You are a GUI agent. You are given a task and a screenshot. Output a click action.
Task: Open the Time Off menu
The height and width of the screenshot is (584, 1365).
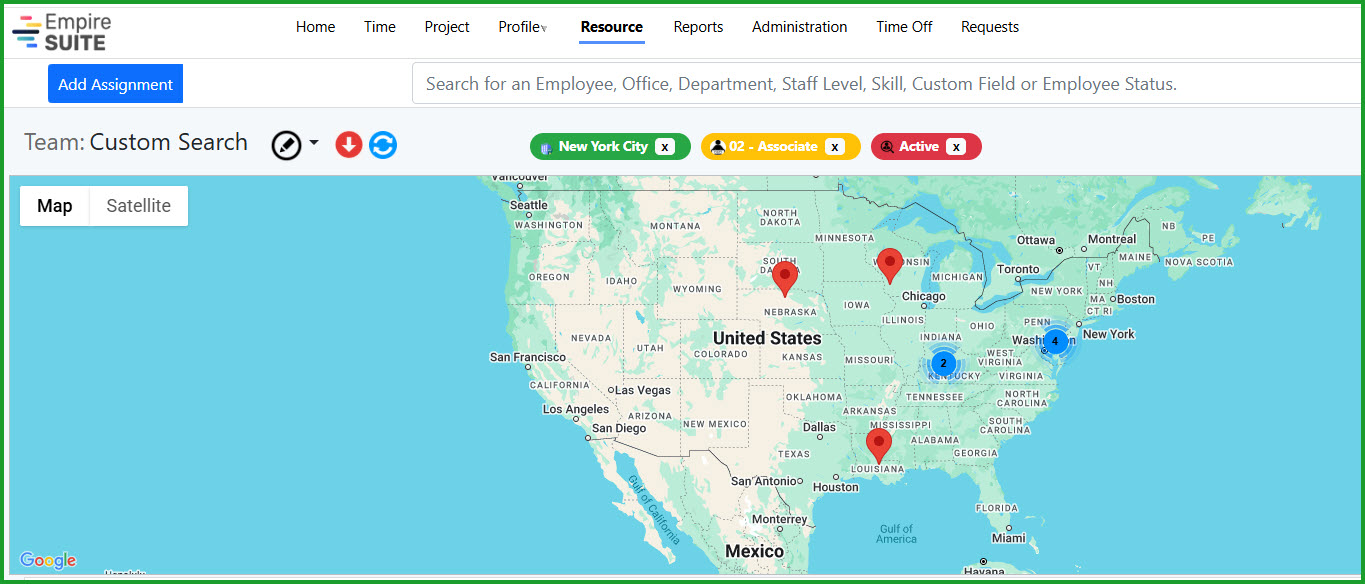pos(904,27)
